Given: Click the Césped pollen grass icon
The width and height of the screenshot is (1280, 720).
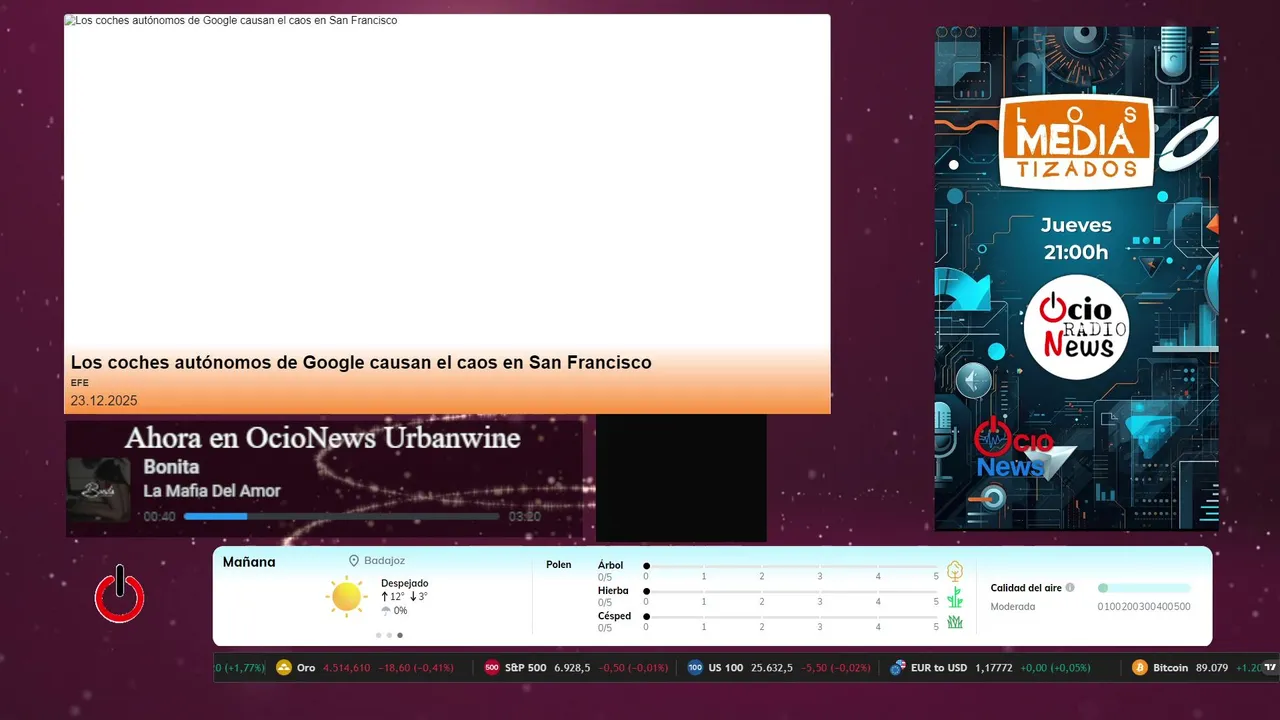Looking at the screenshot, I should [955, 622].
